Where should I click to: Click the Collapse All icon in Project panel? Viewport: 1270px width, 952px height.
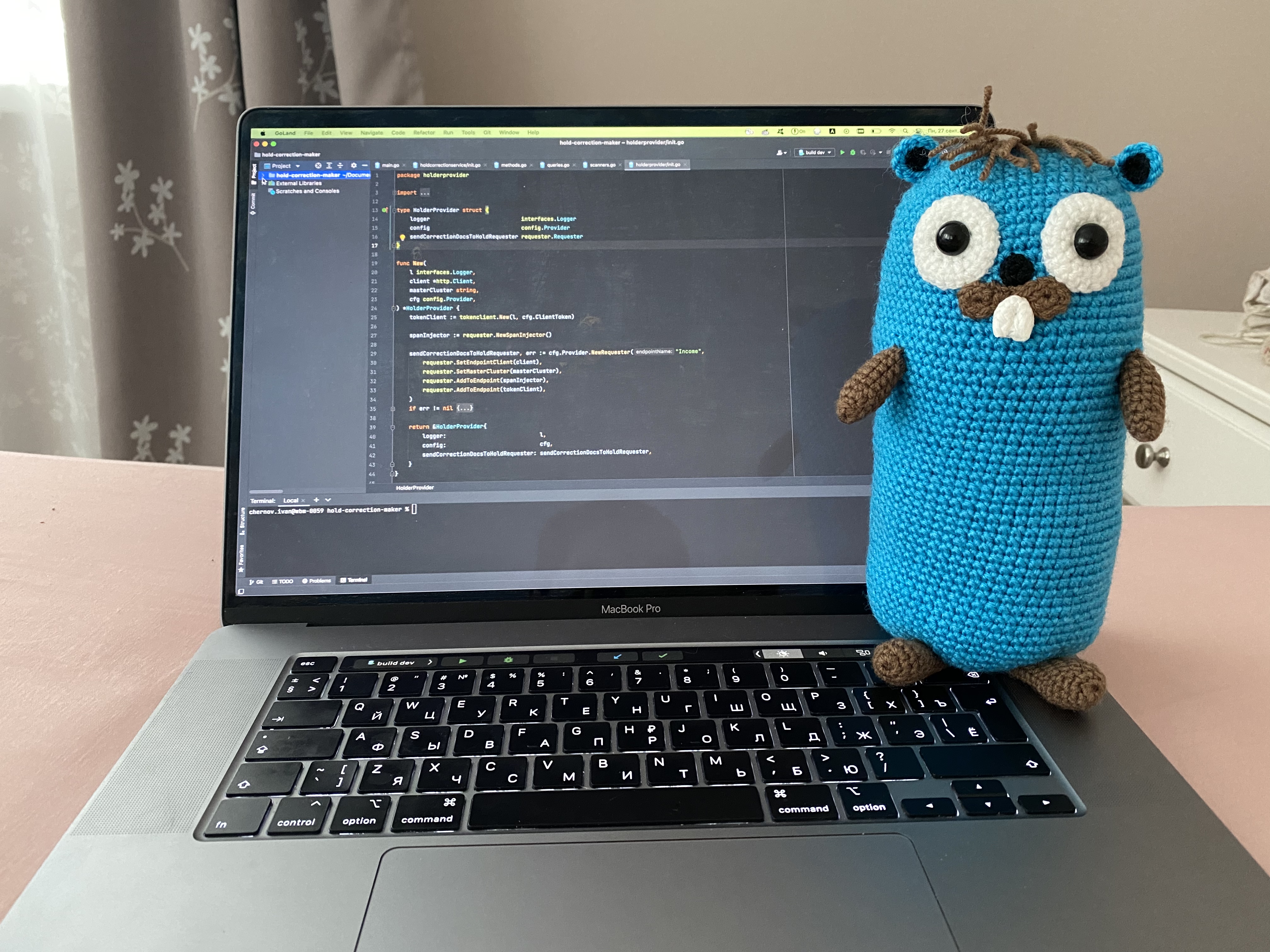pos(340,165)
